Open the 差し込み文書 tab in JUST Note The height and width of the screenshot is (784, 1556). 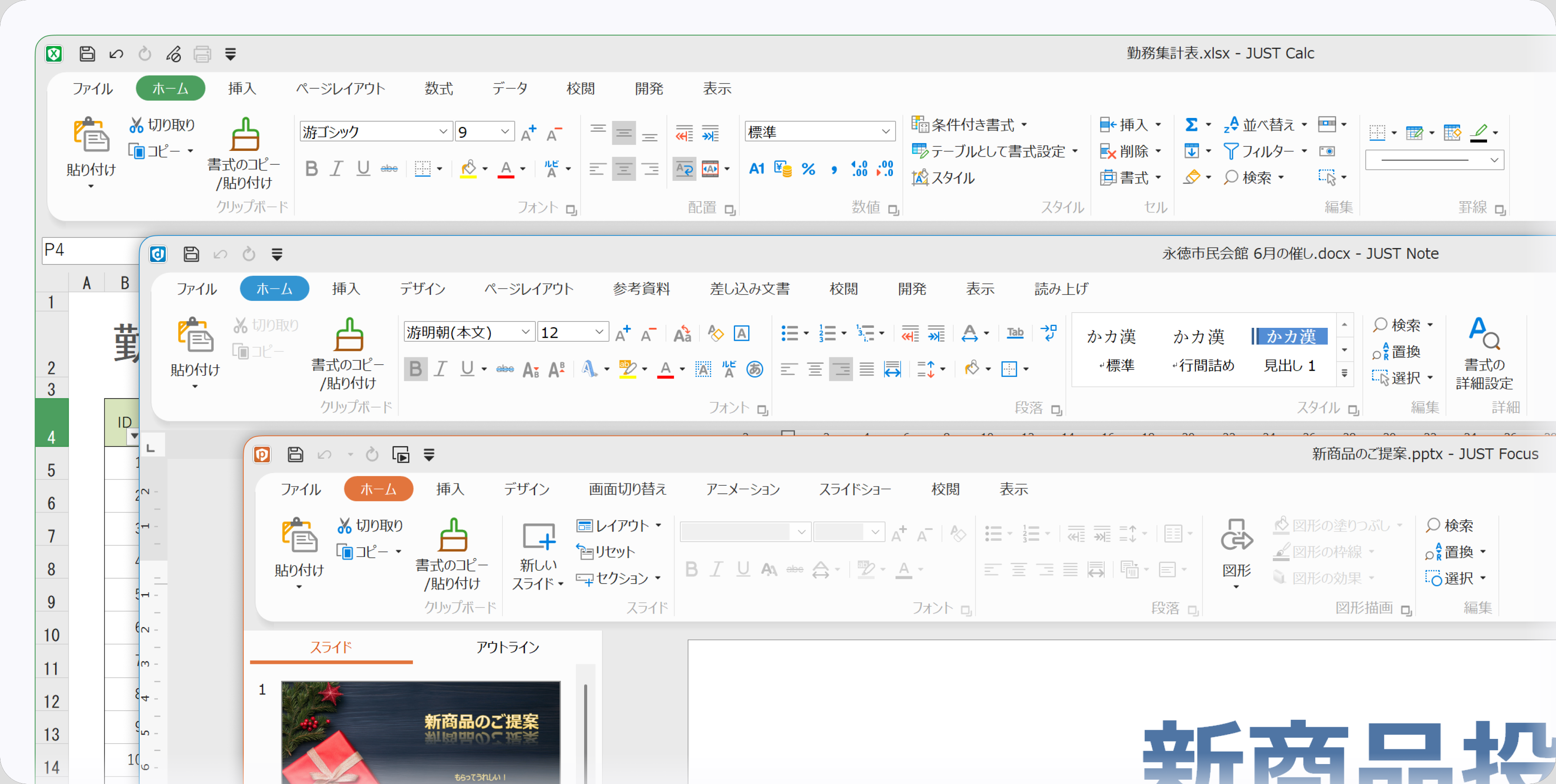click(750, 289)
